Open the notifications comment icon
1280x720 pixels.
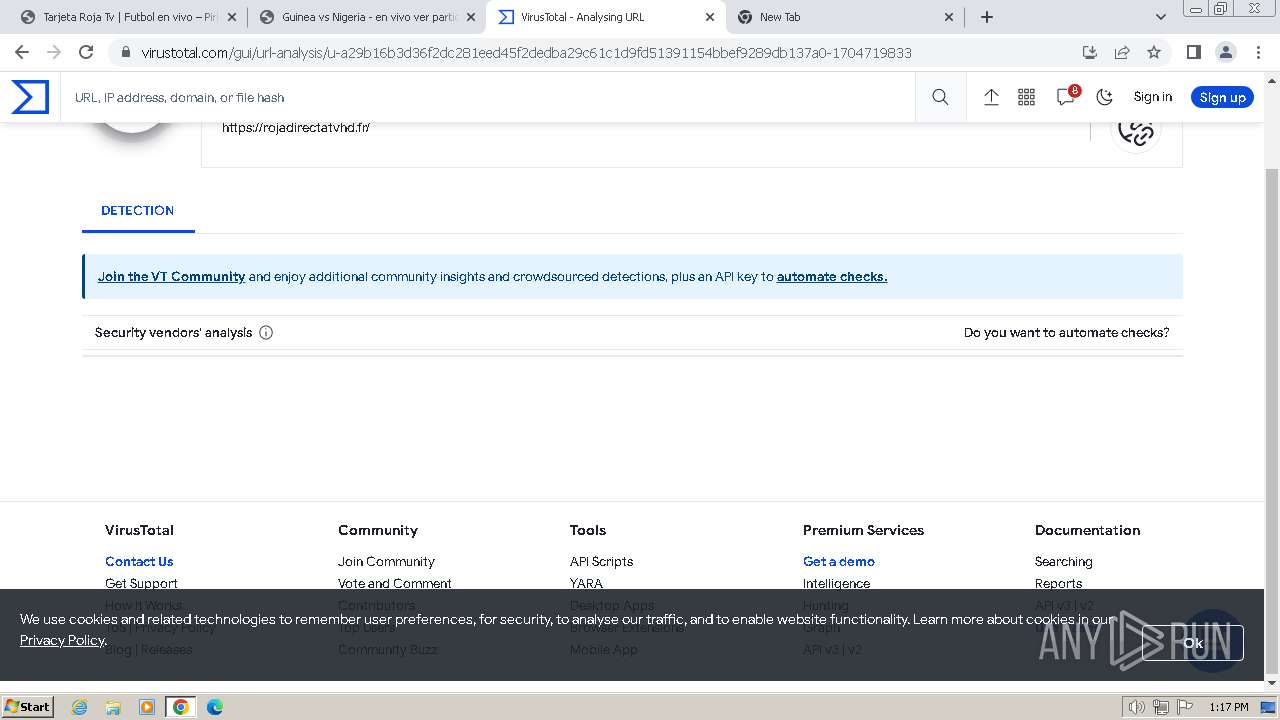1066,97
